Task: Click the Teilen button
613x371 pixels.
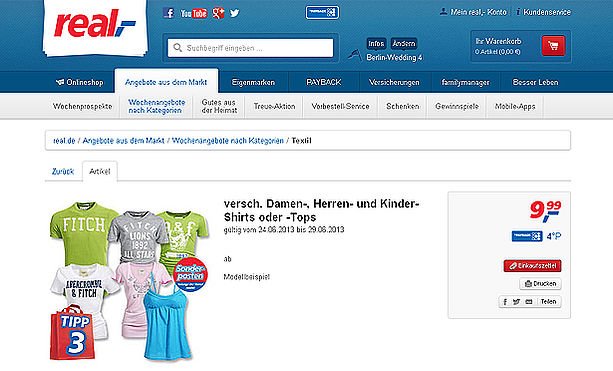Action: (548, 302)
